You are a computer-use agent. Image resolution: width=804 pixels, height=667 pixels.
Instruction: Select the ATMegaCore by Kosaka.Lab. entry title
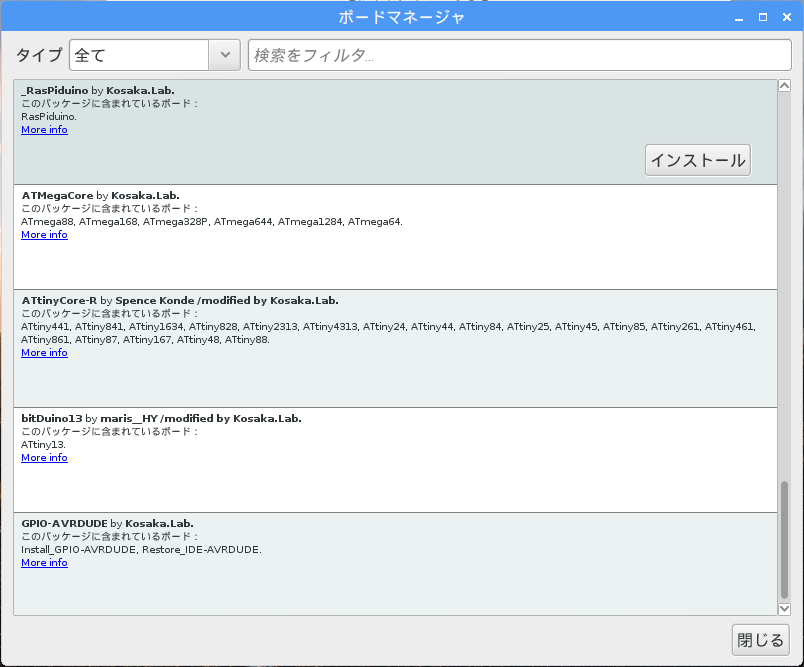tap(100, 196)
